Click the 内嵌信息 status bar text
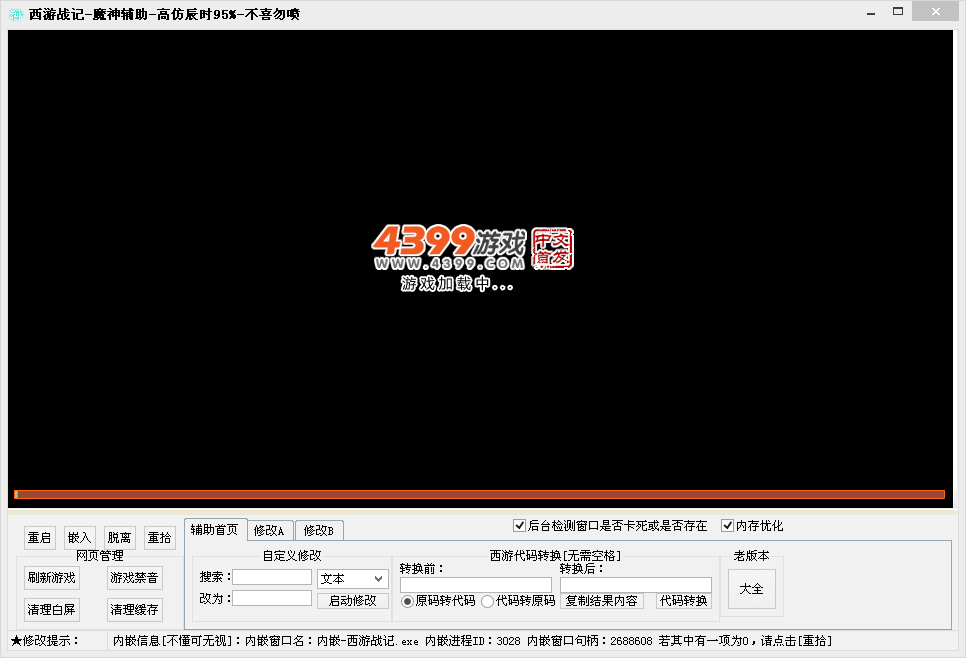This screenshot has width=966, height=658. point(473,641)
